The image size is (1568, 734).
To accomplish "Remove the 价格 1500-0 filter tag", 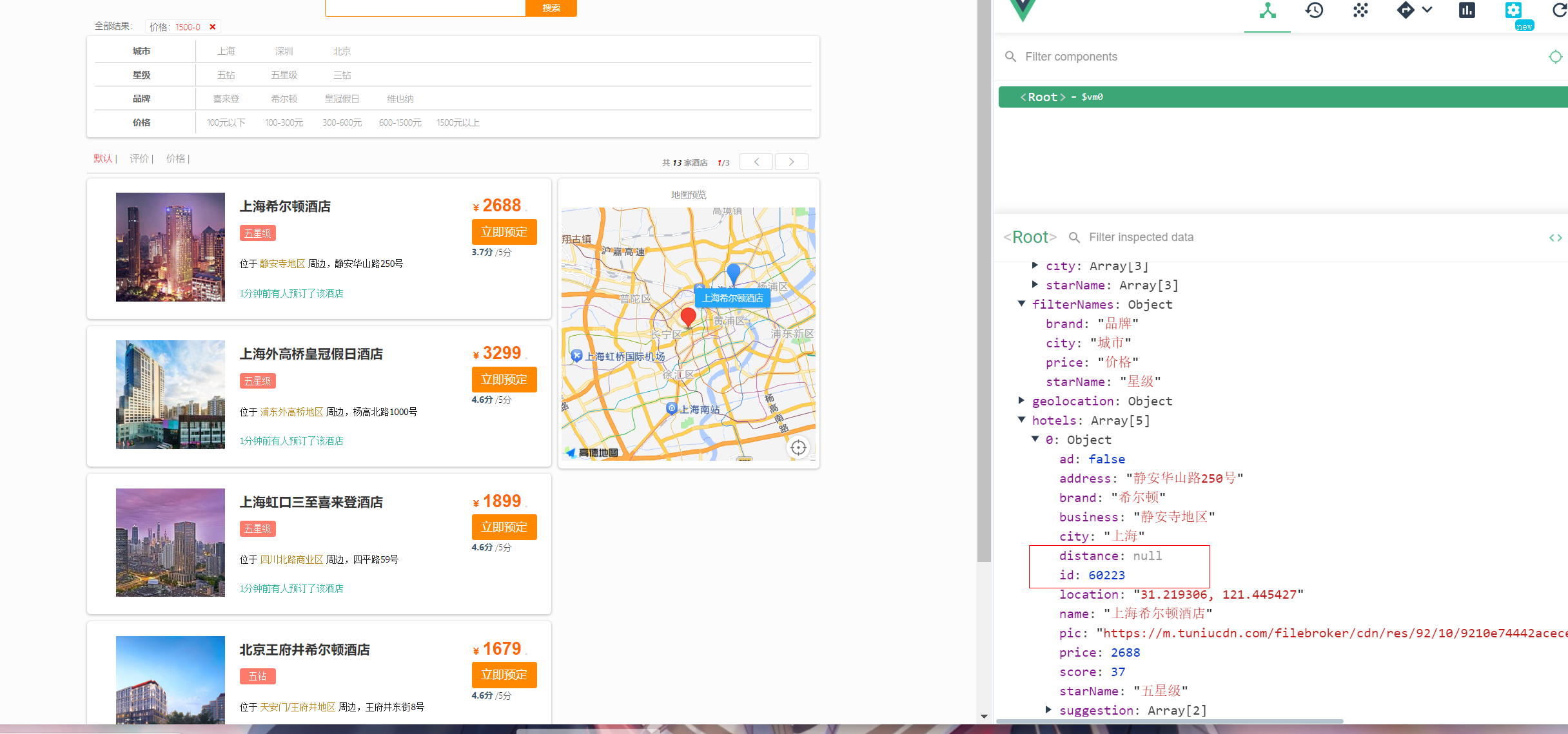I will 212,27.
